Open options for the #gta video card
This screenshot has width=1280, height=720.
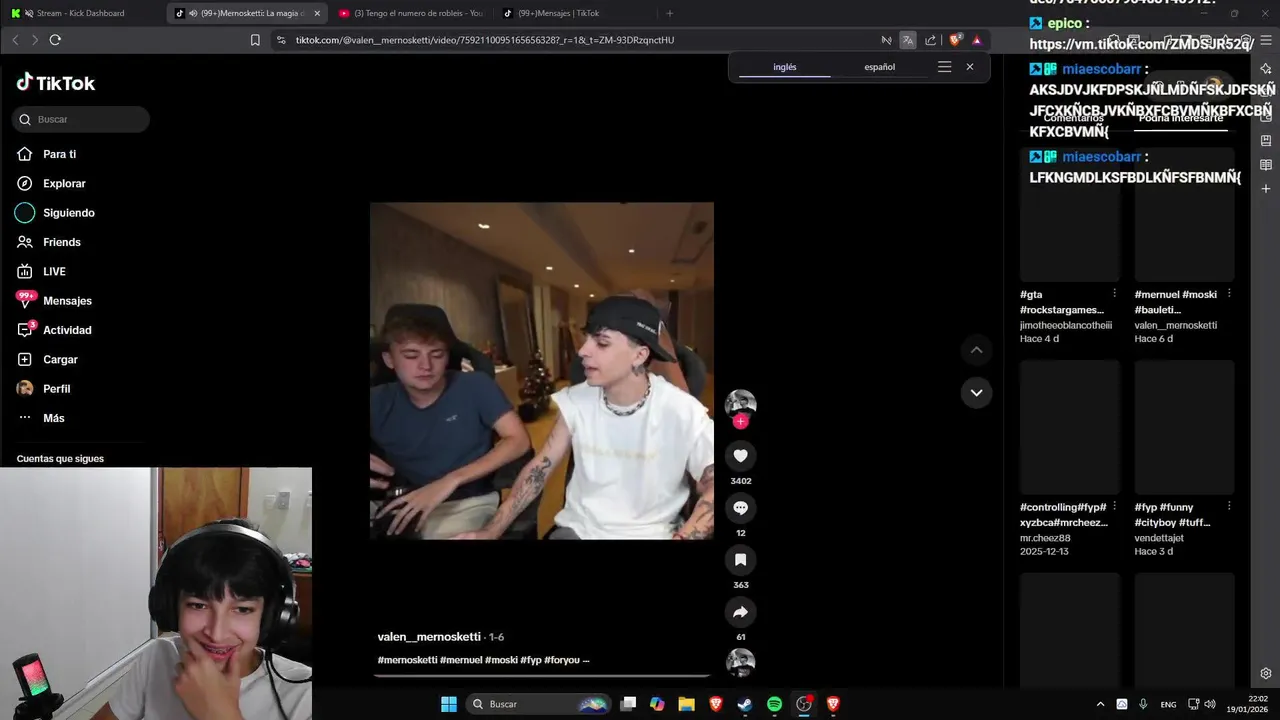tap(1114, 294)
